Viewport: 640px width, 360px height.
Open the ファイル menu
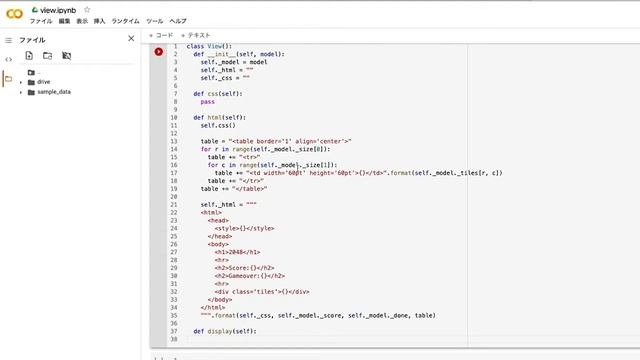pos(41,21)
